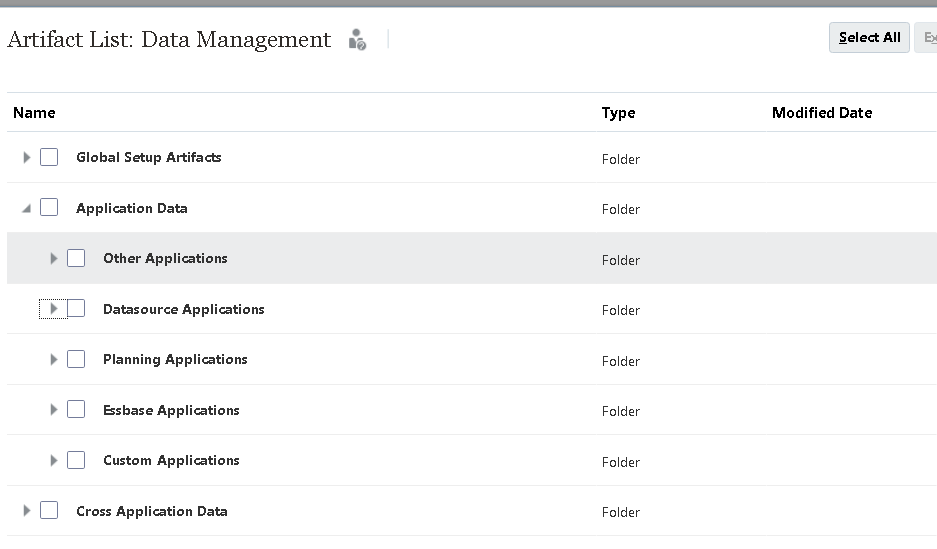Enable the Cross Application Data checkbox
The width and height of the screenshot is (937, 549).
tap(49, 510)
